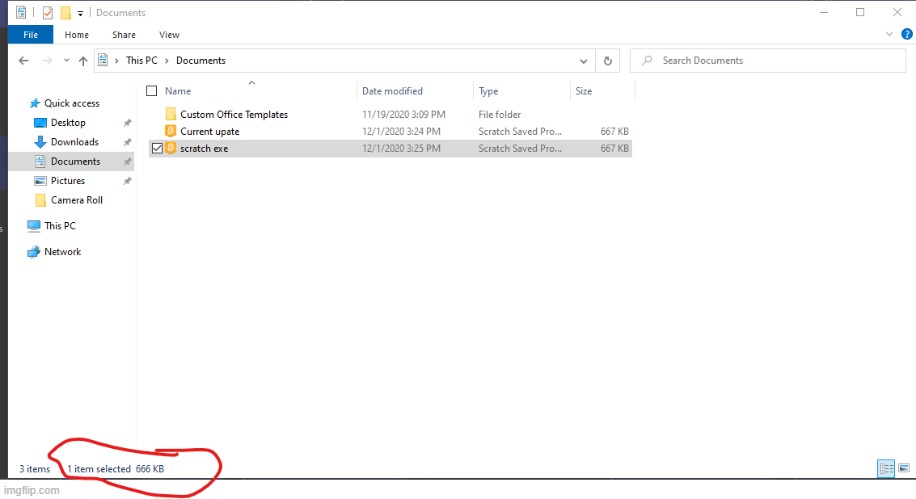The height and width of the screenshot is (499, 916).
Task: Refresh the Documents folder view
Action: [x=608, y=61]
